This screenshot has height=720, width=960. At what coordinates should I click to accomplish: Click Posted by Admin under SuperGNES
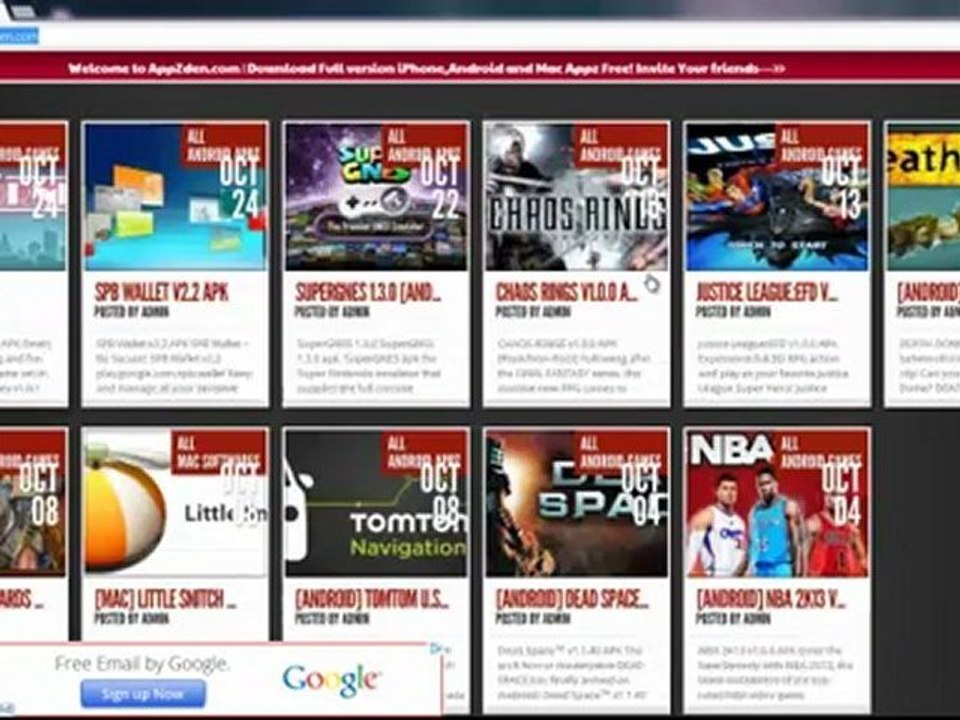pyautogui.click(x=332, y=312)
